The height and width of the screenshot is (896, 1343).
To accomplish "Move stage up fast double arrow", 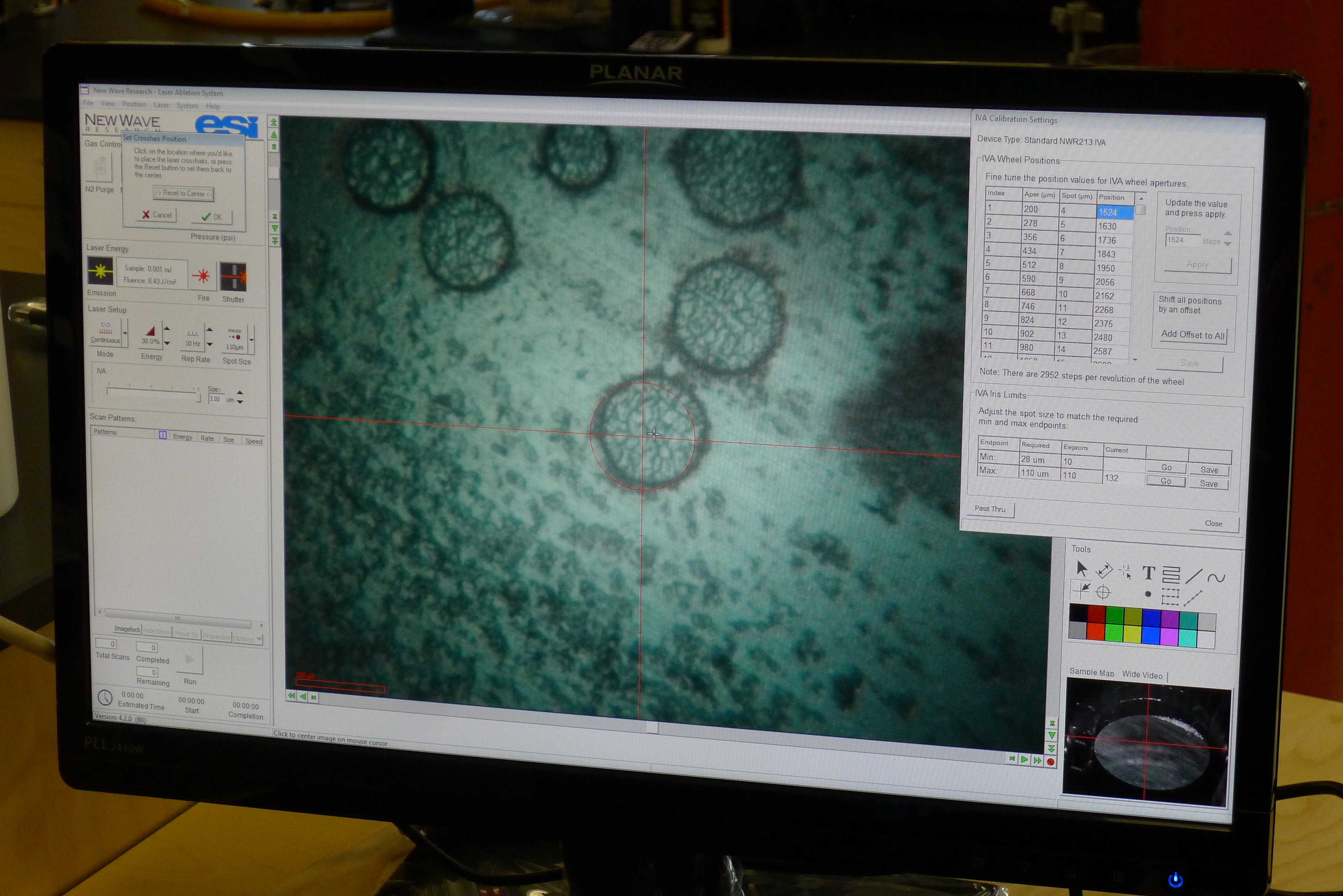I will click(274, 122).
